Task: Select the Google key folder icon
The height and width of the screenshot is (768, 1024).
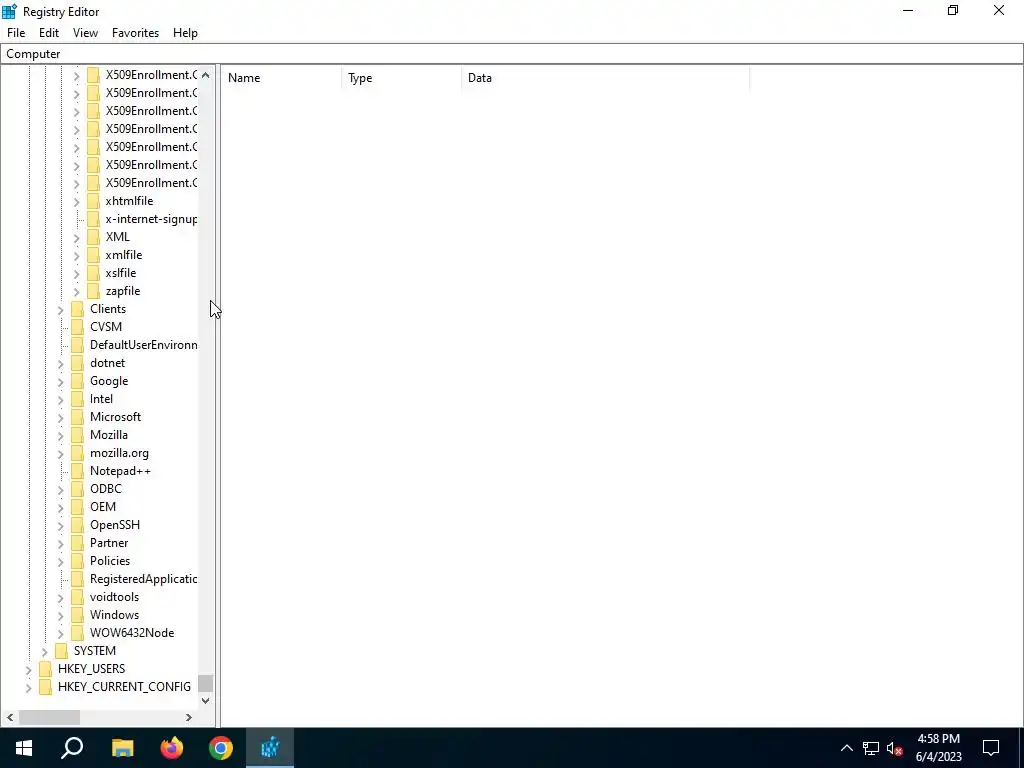Action: click(x=78, y=381)
